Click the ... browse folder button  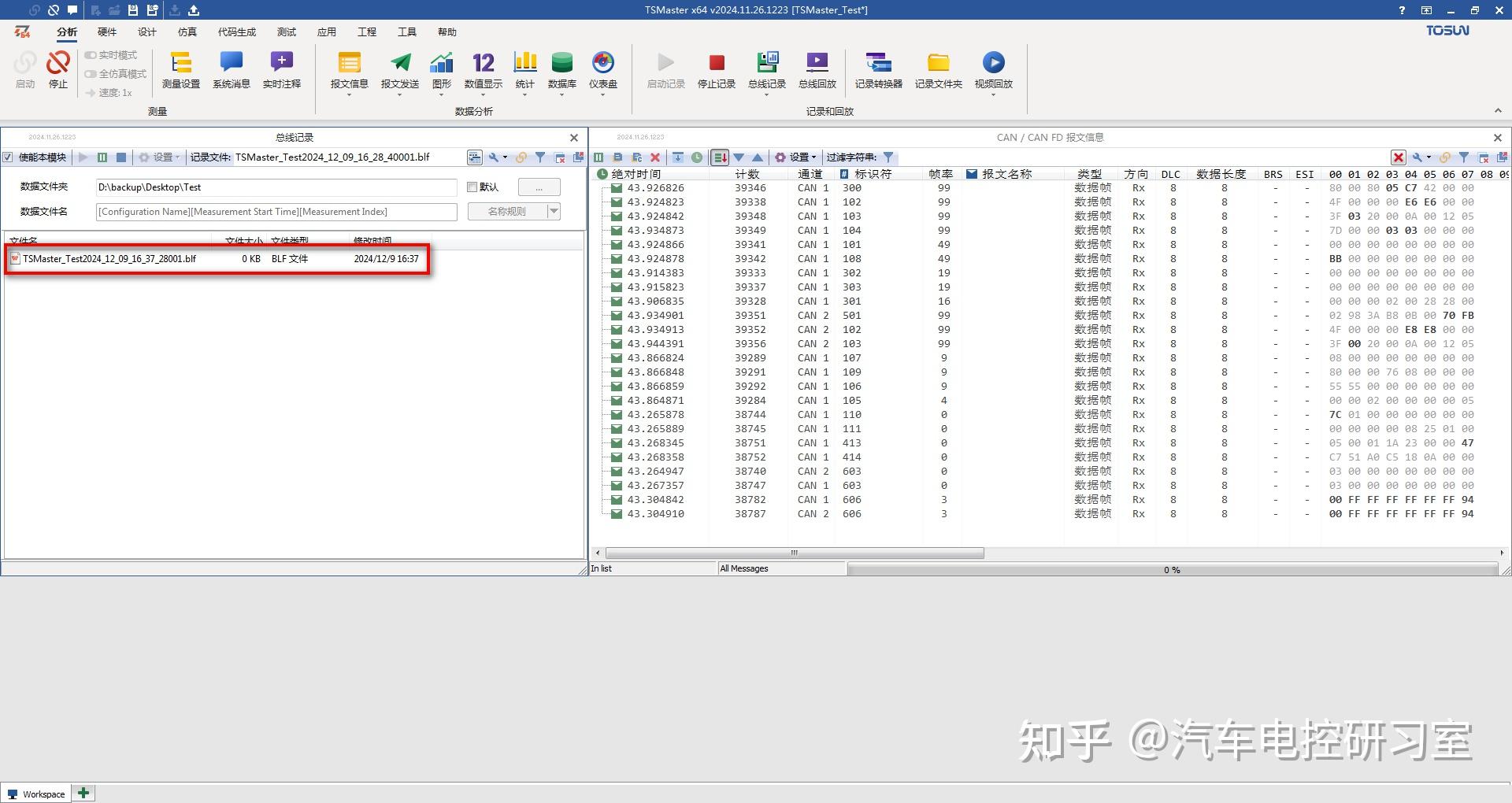539,187
